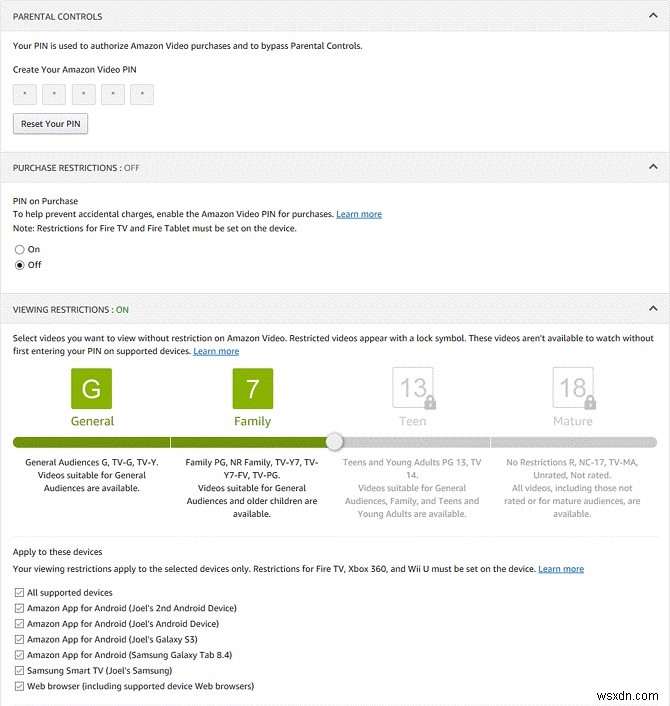670x706 pixels.
Task: Click the locked 18 Mature rating icon
Action: pos(573,389)
